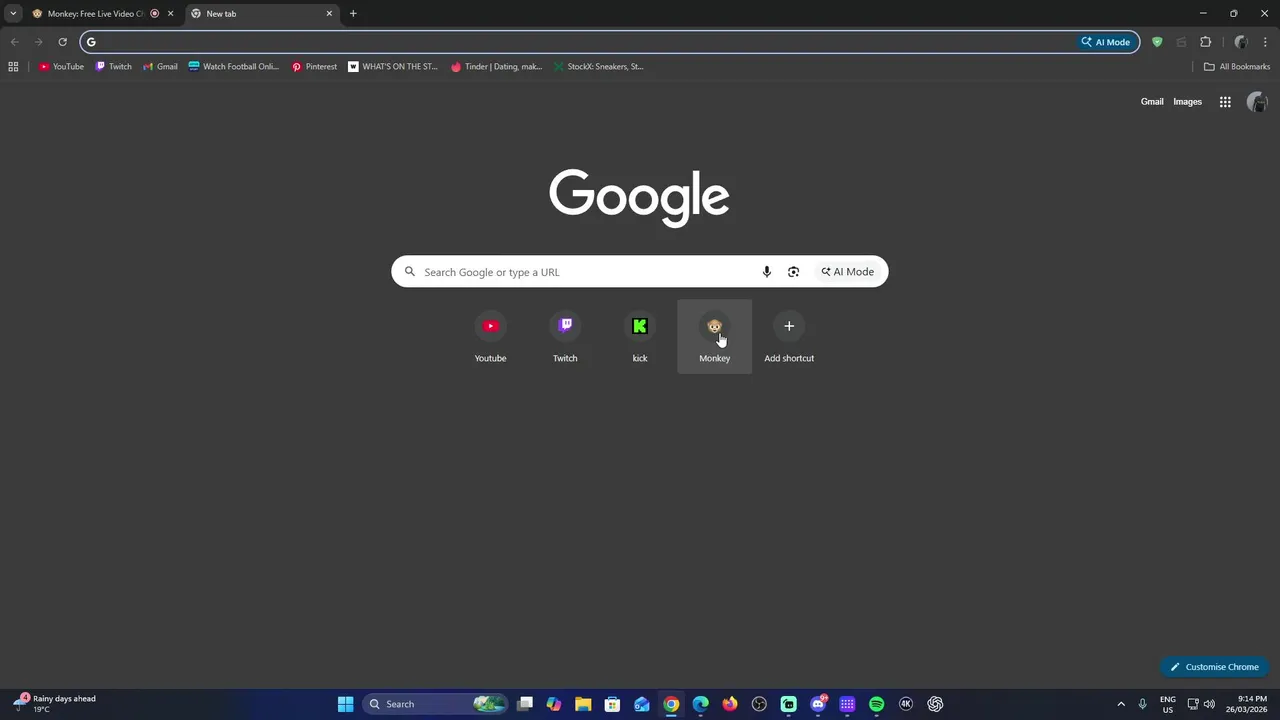Expand the All Bookmarks folder
1280x720 pixels.
(x=1236, y=67)
